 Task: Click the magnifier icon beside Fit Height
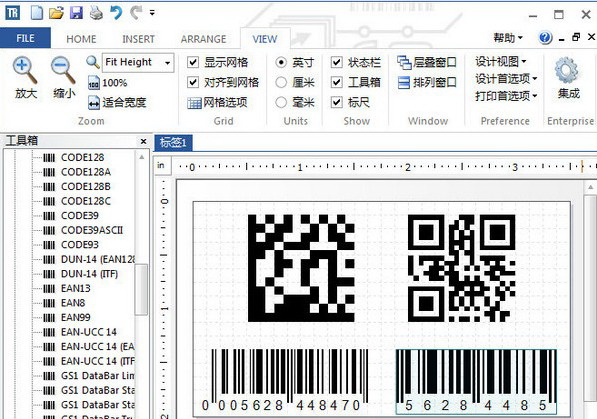click(x=93, y=62)
